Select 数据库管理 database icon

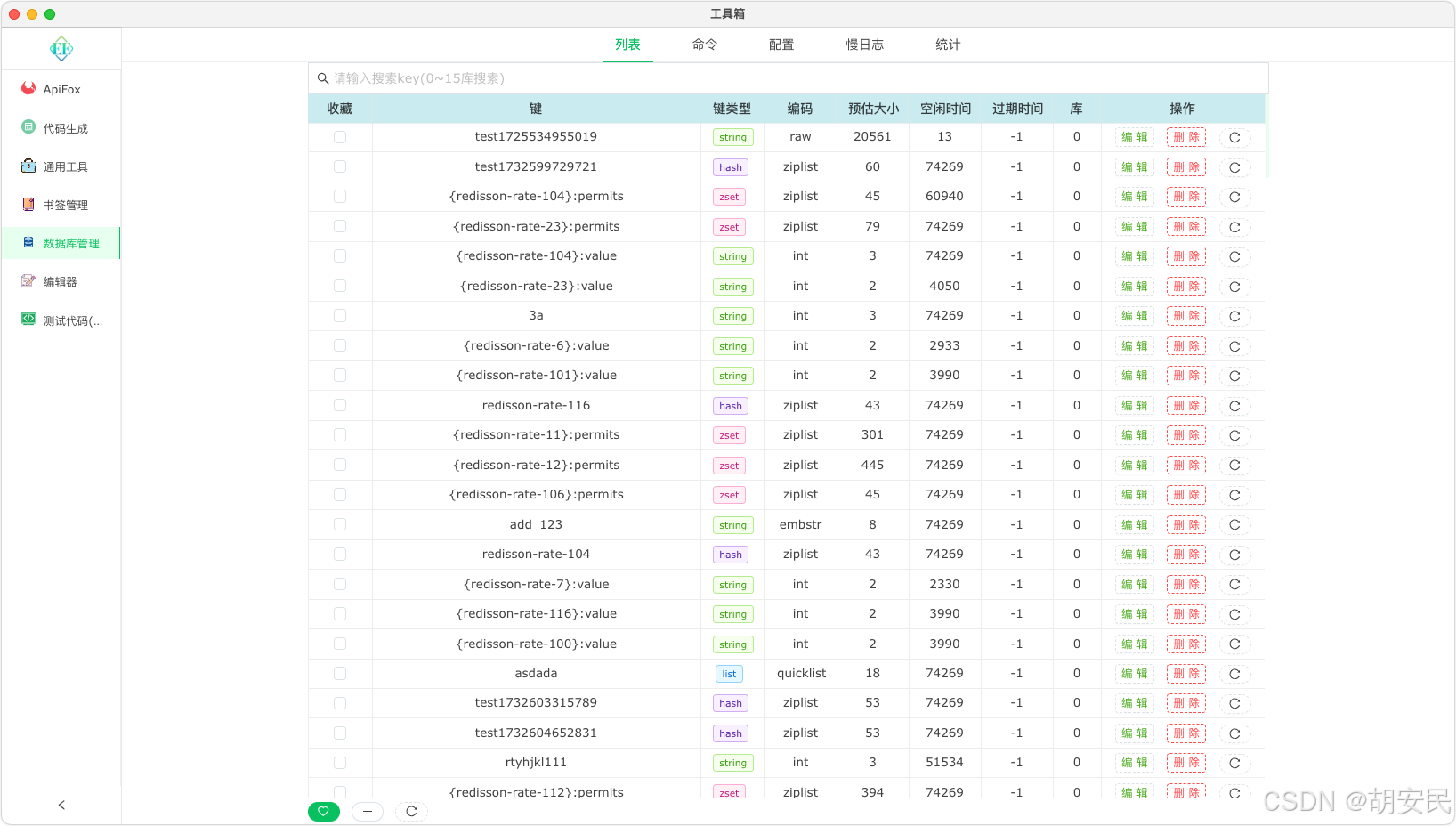pos(28,242)
